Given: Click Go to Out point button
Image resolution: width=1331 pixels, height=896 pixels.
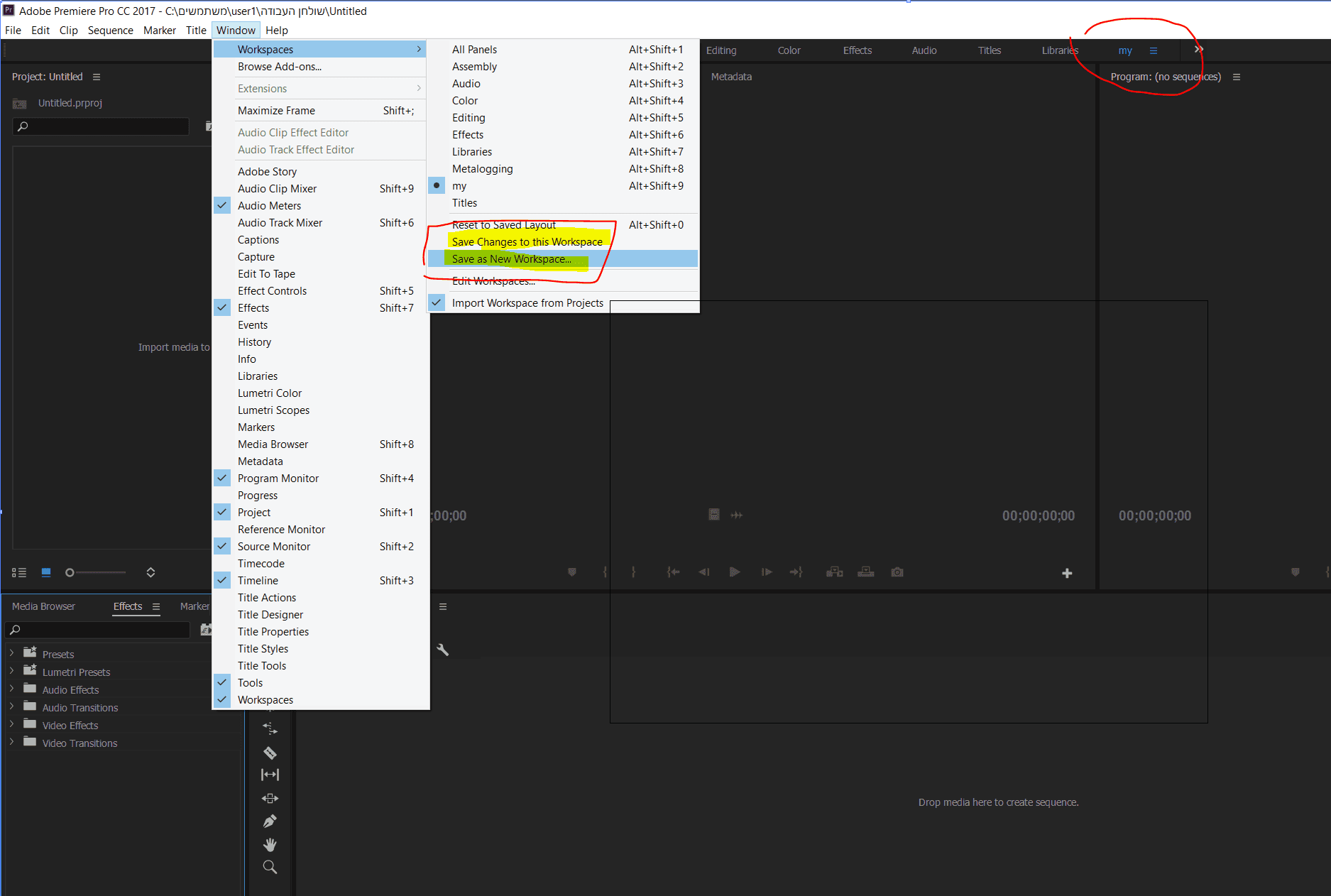Looking at the screenshot, I should pyautogui.click(x=796, y=572).
